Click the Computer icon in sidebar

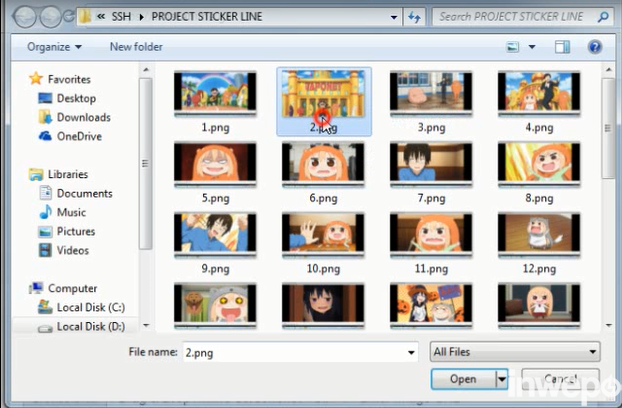pyautogui.click(x=36, y=288)
